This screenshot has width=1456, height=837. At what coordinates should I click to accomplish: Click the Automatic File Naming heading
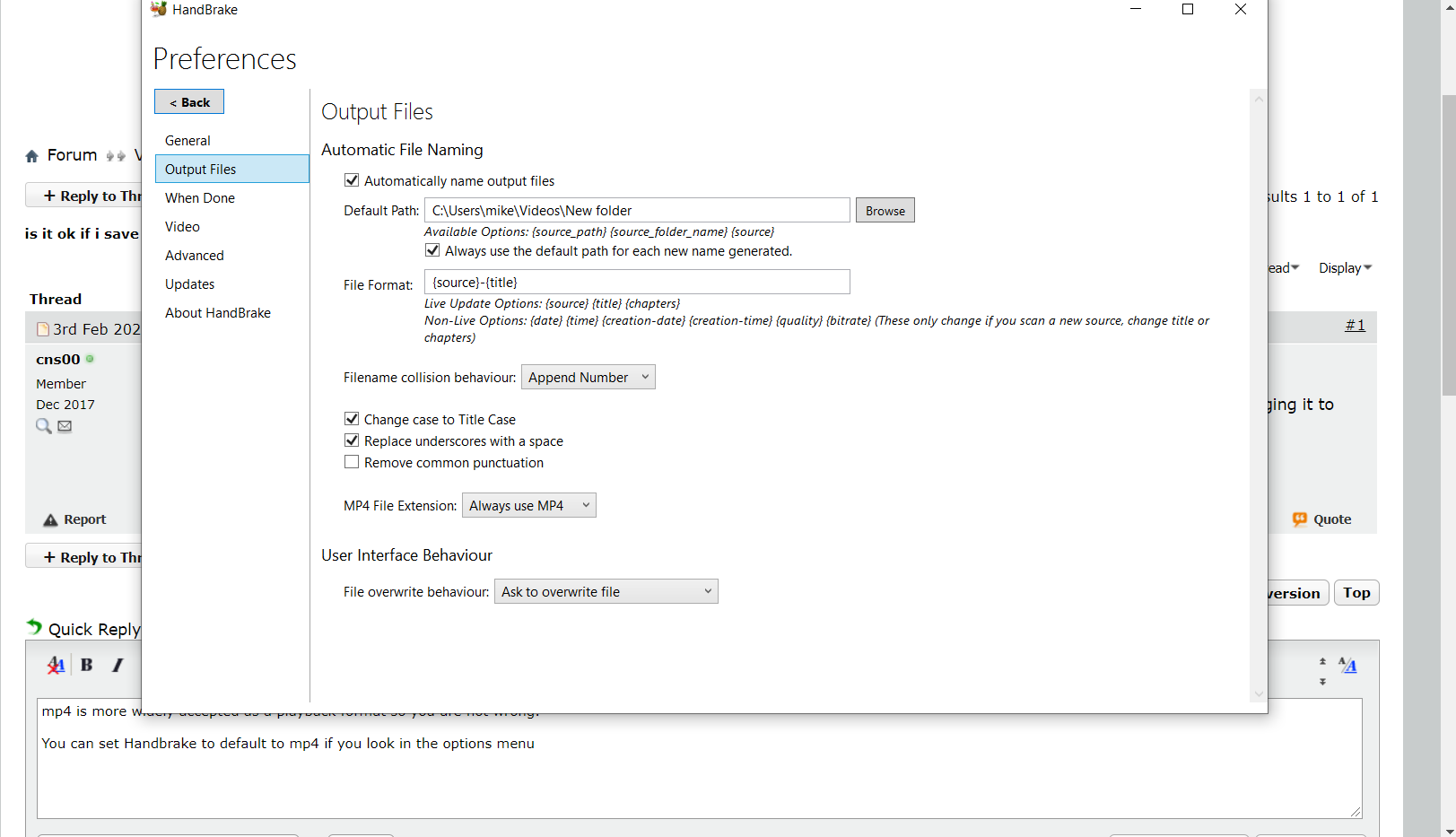coord(402,150)
